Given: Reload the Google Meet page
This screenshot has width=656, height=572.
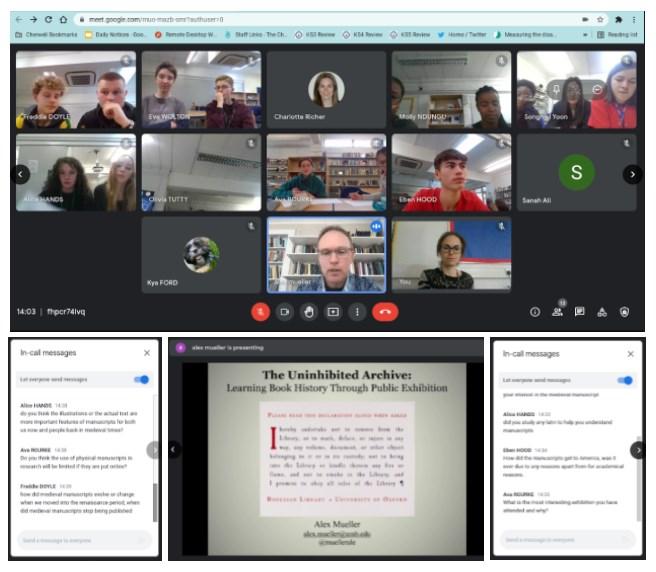Looking at the screenshot, I should (49, 19).
